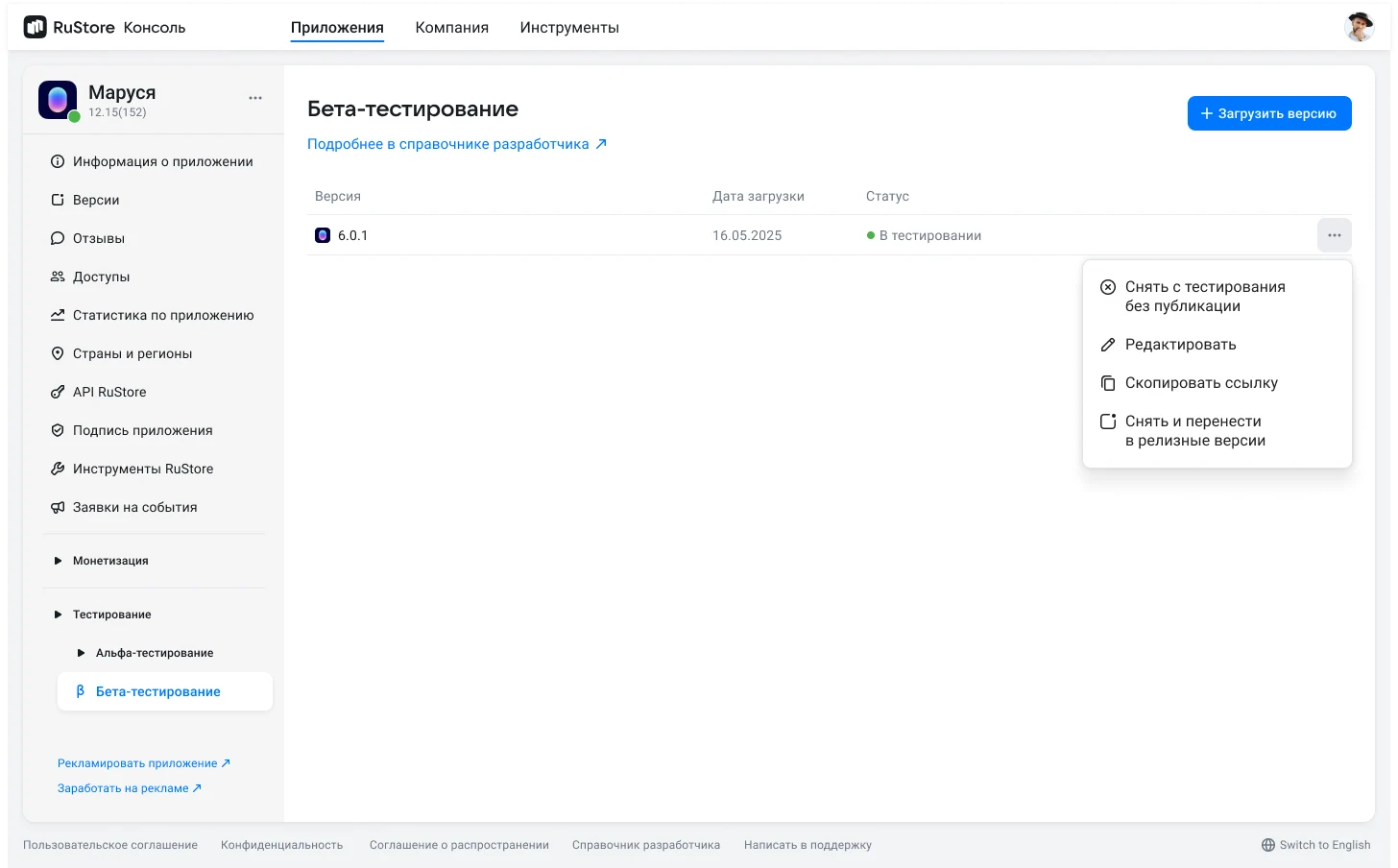Click the 12.15(152) version label

117,112
